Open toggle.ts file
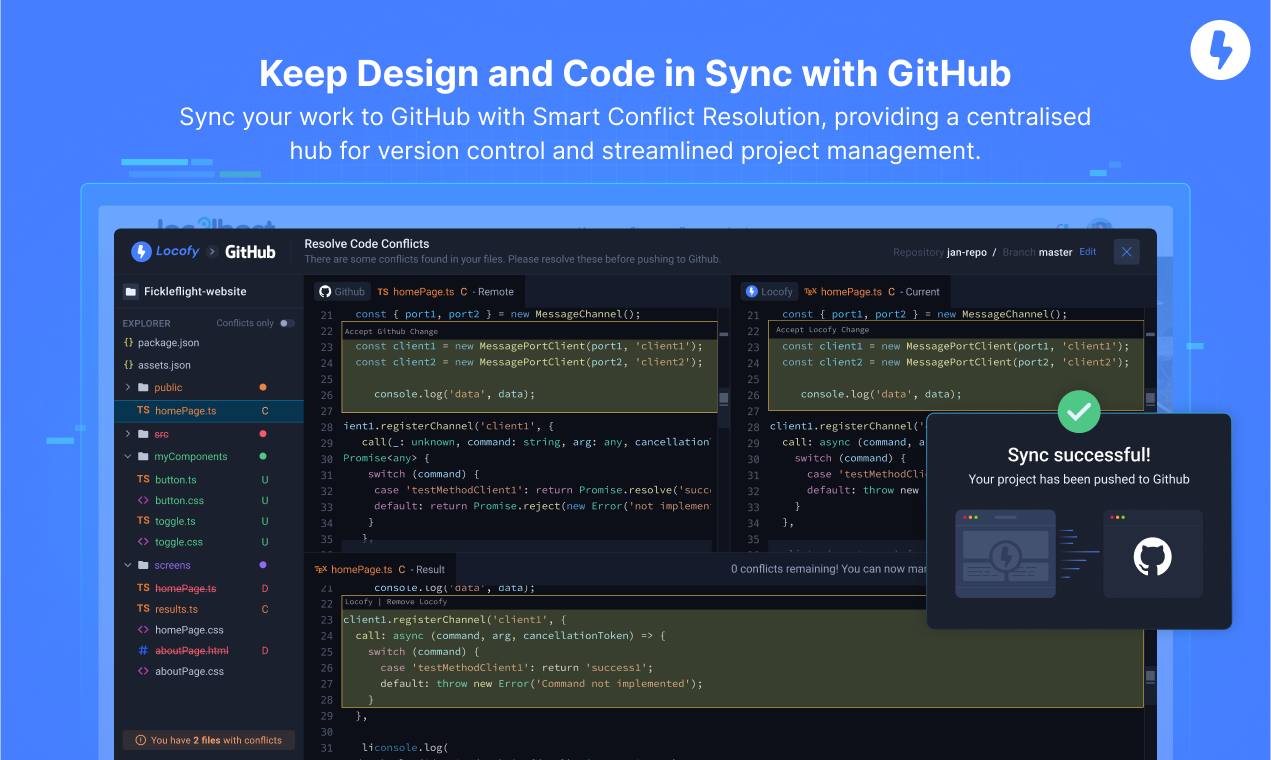 (x=175, y=521)
